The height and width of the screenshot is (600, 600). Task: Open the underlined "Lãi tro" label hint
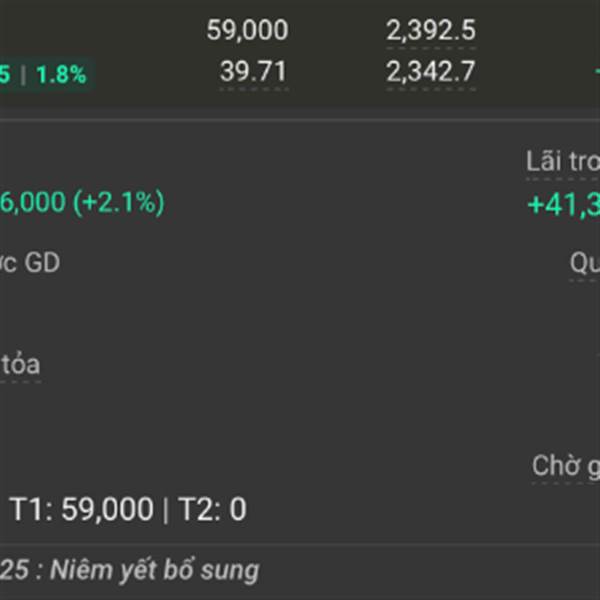562,161
